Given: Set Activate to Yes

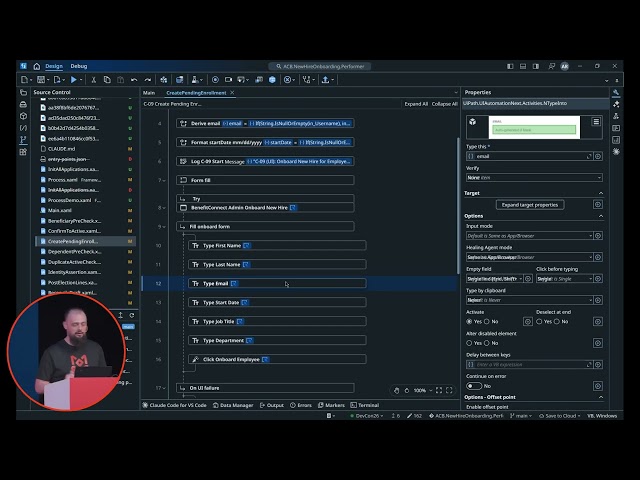Looking at the screenshot, I should (469, 322).
